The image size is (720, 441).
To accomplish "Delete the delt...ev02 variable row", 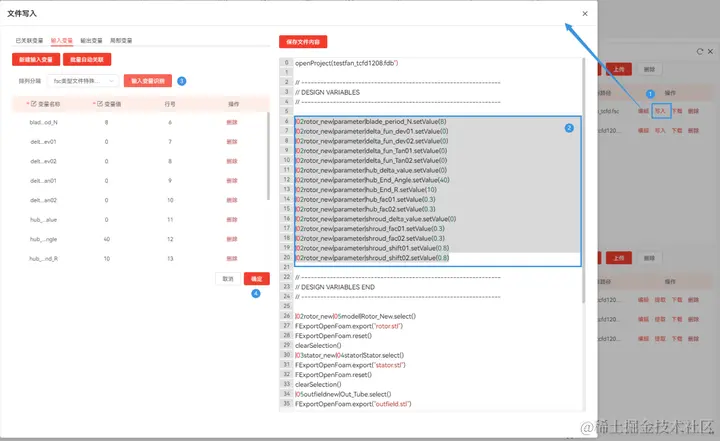I will click(232, 161).
